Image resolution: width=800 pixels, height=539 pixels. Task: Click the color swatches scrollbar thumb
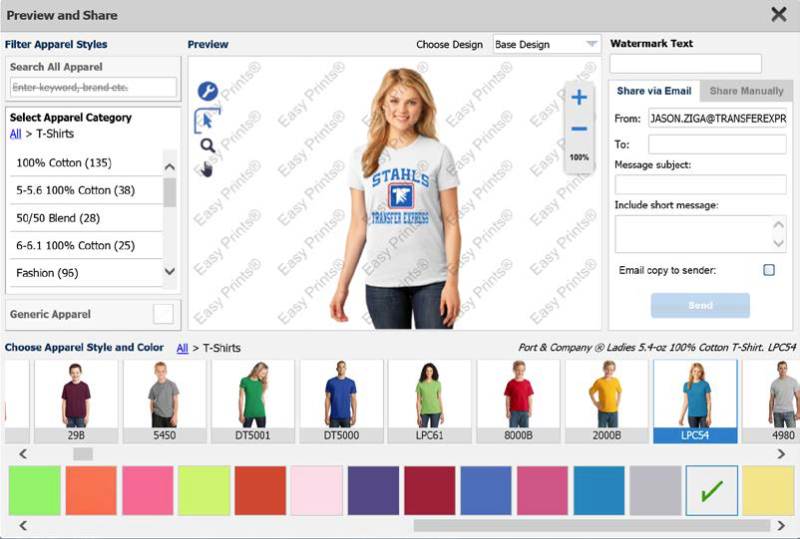click(x=592, y=525)
